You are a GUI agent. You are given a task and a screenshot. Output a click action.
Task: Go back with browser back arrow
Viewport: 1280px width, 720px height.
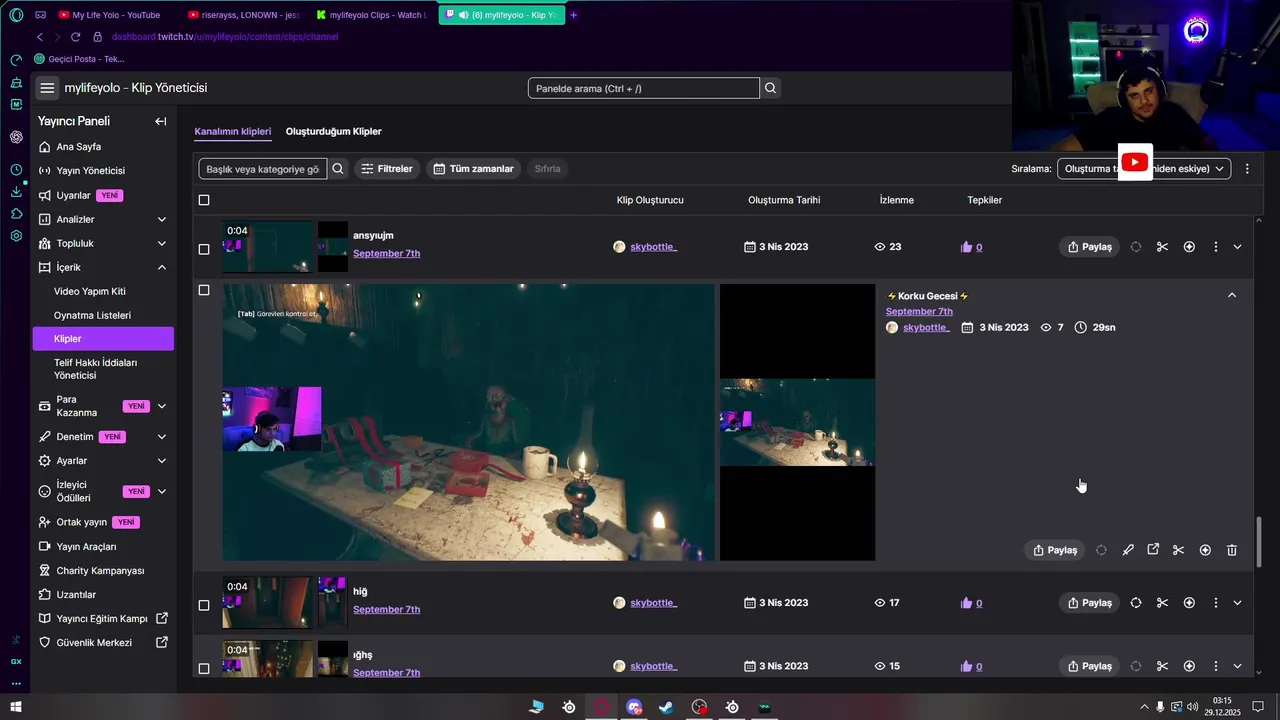pyautogui.click(x=40, y=37)
